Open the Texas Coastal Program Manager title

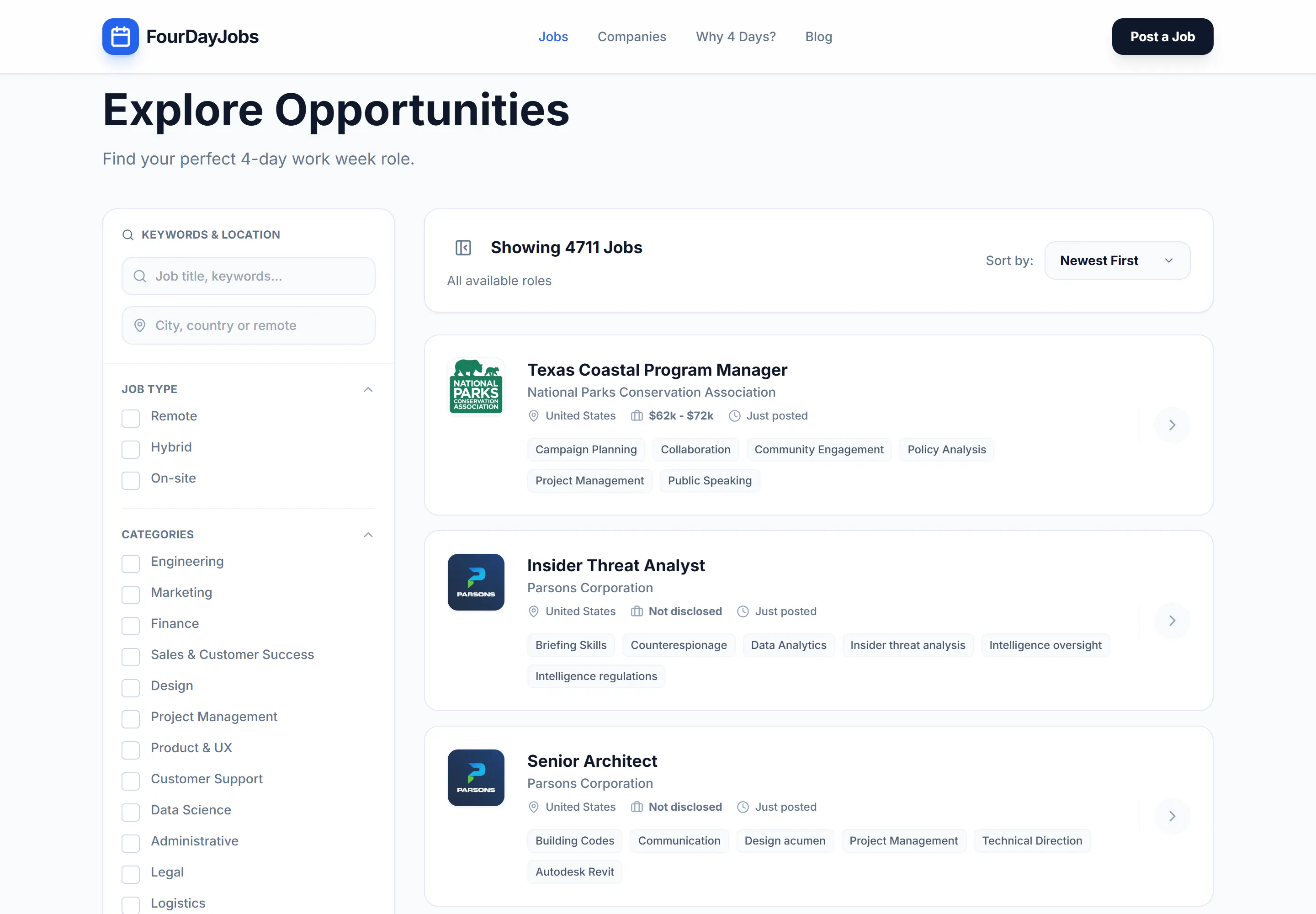click(x=657, y=370)
